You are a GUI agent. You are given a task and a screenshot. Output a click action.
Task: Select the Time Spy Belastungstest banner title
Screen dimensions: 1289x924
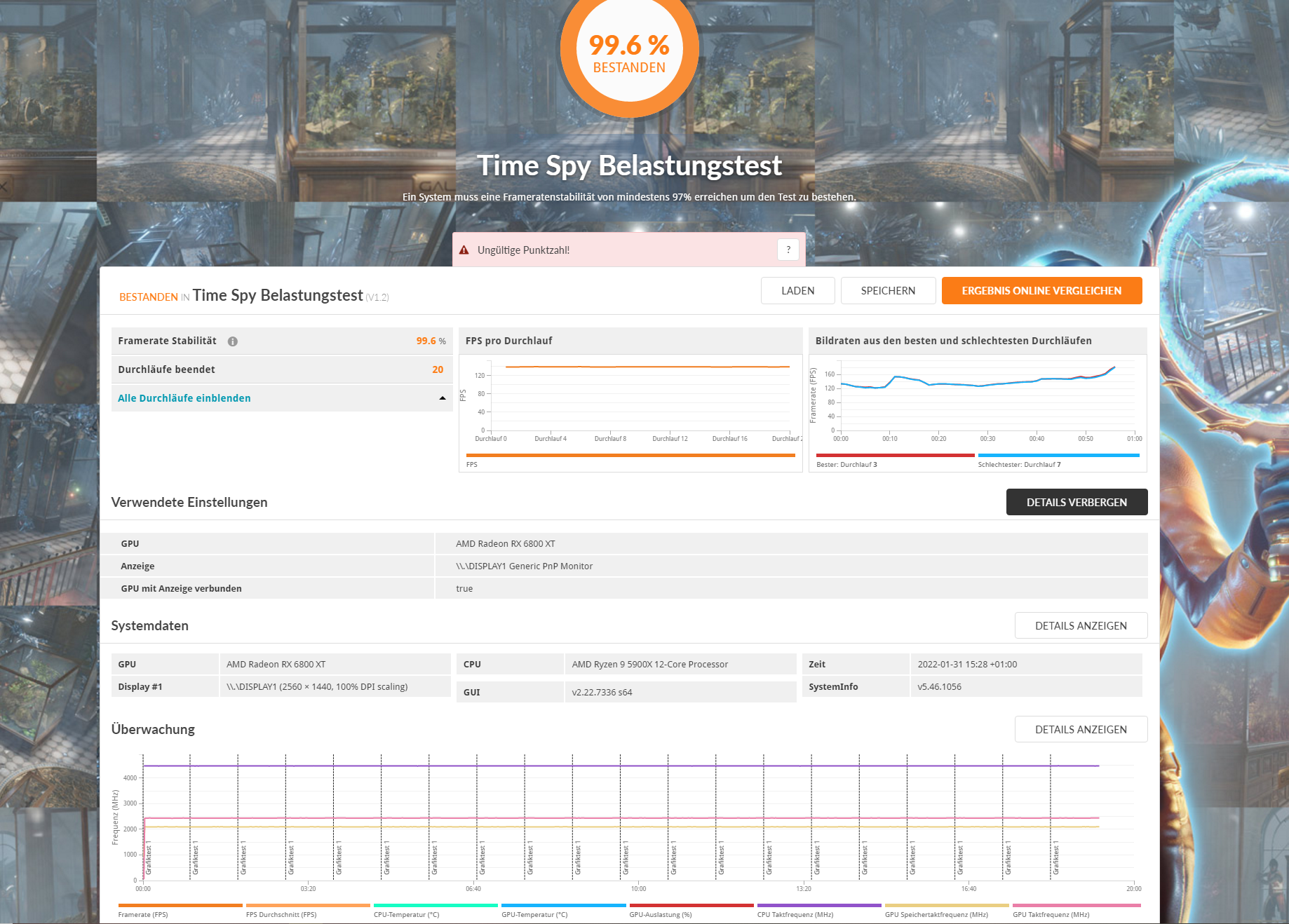[629, 165]
